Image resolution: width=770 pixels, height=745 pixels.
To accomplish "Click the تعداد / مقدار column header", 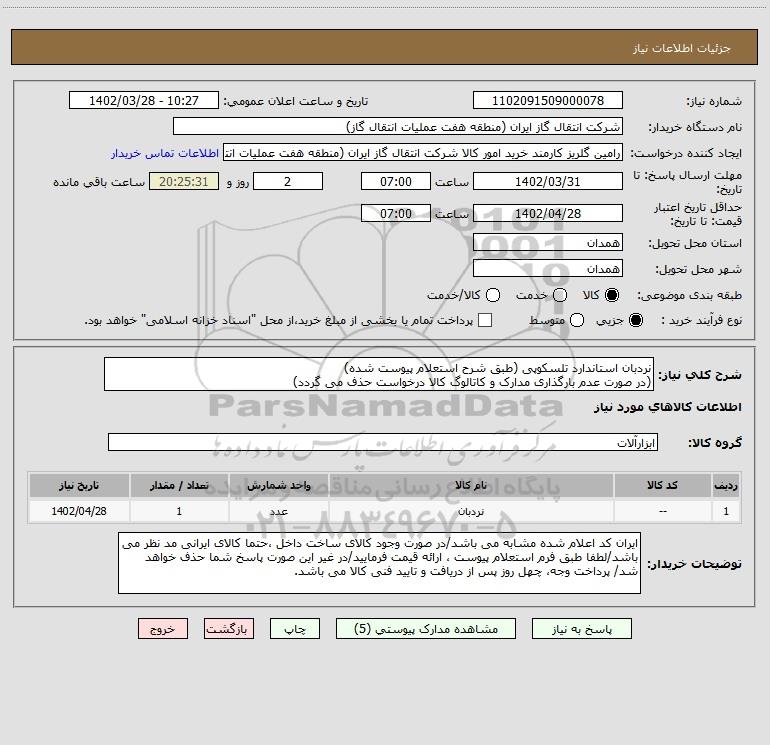I will pos(179,485).
